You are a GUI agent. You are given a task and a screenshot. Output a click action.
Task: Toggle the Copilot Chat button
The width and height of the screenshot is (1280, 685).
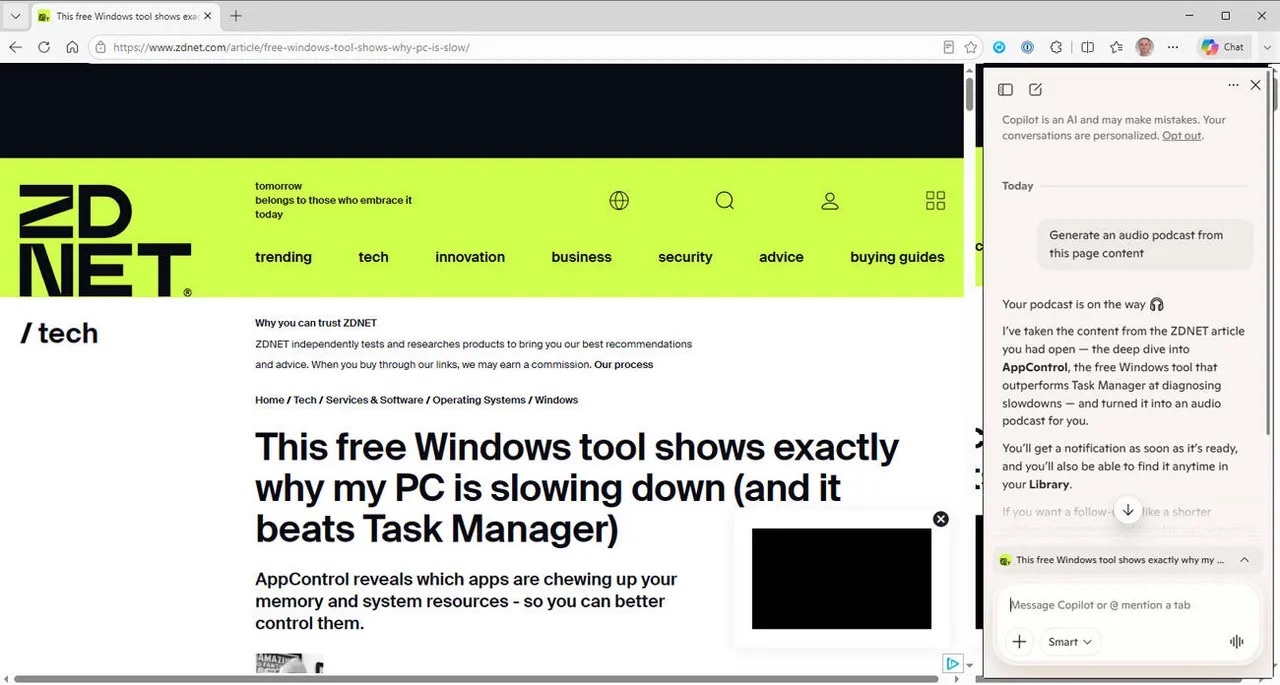pyautogui.click(x=1223, y=47)
